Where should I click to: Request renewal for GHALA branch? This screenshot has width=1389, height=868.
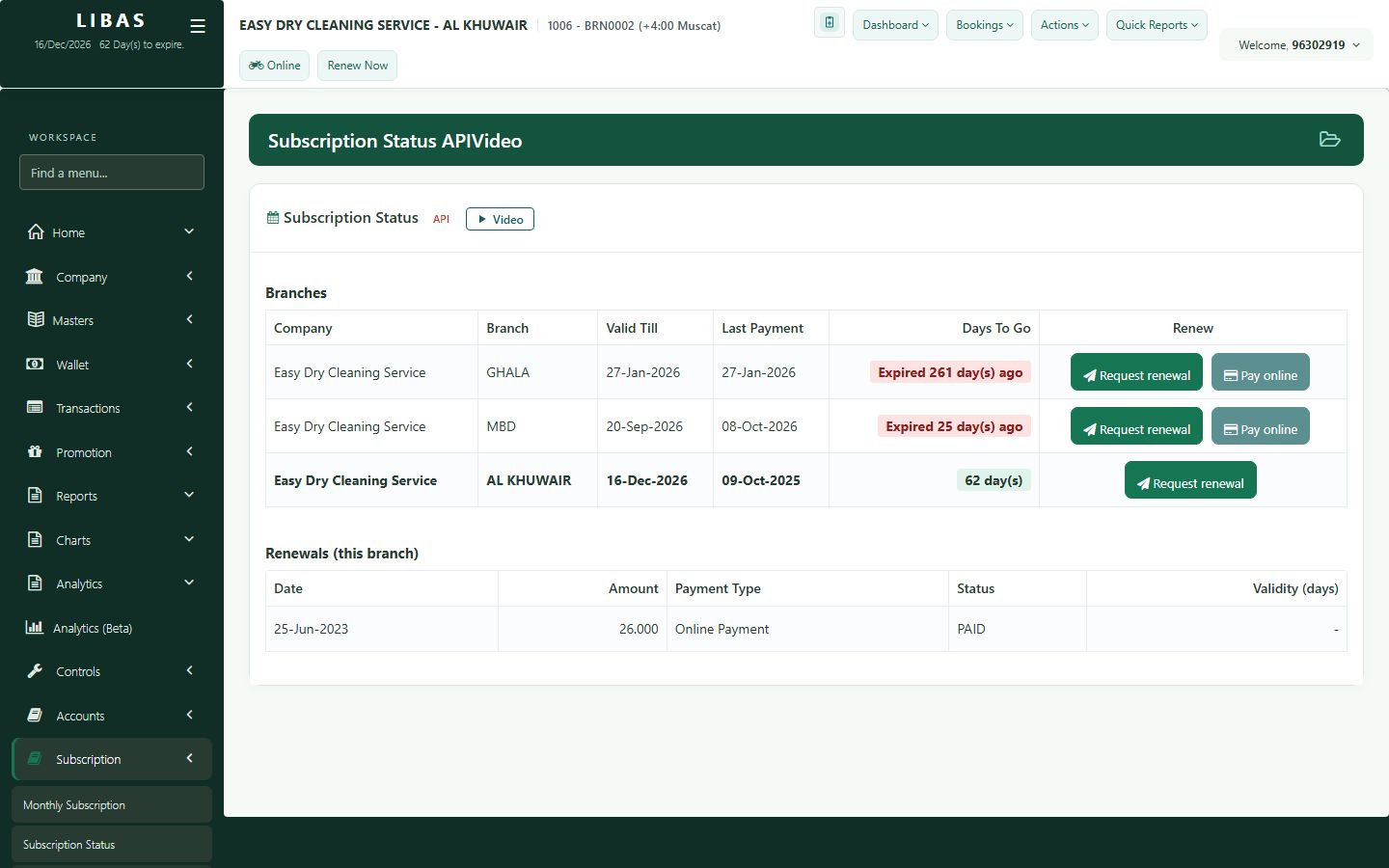click(1136, 372)
